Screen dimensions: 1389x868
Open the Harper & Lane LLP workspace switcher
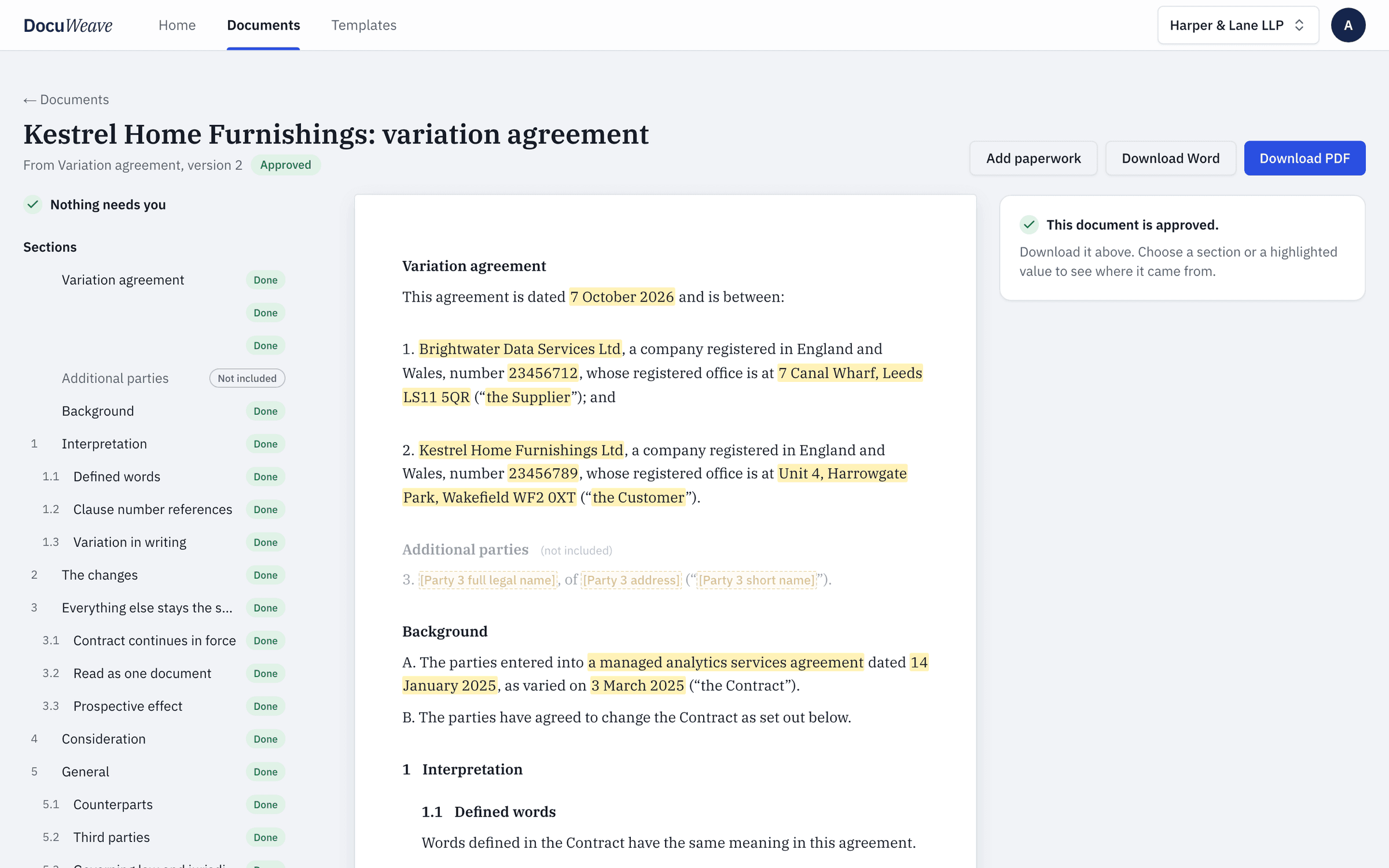[1237, 25]
